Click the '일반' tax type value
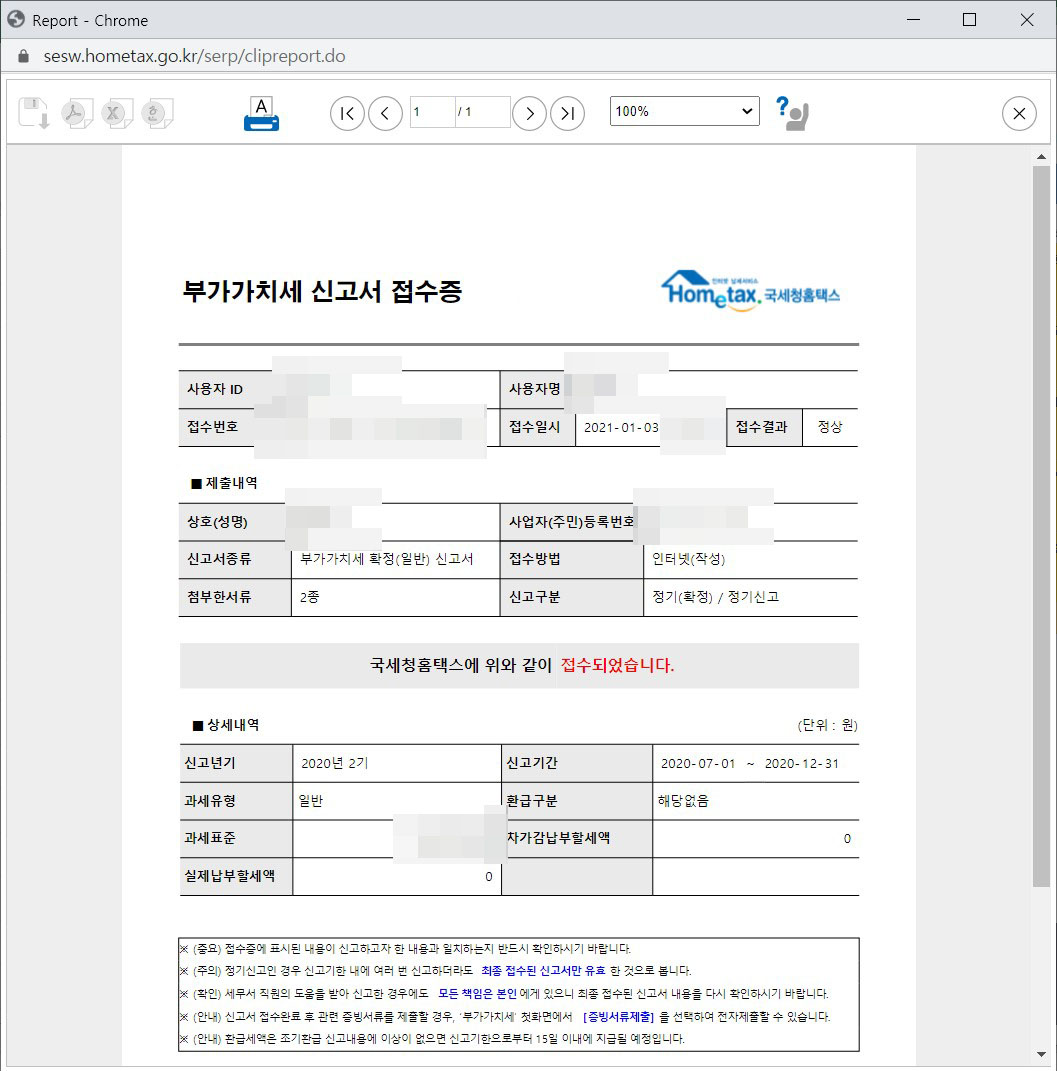 pyautogui.click(x=311, y=801)
